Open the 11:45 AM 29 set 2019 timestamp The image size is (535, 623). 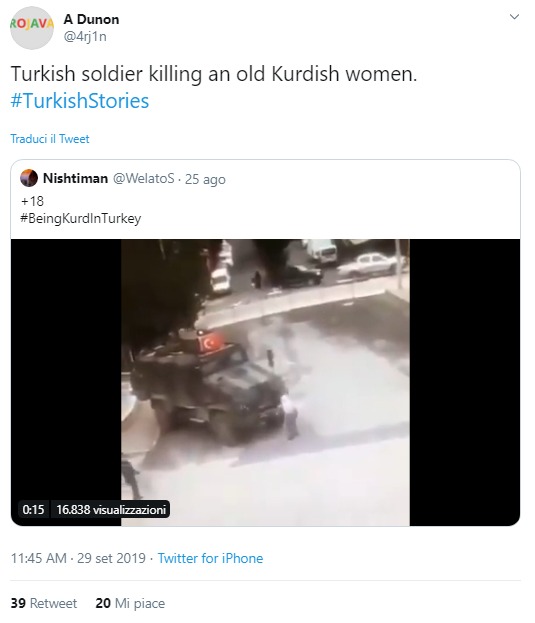pos(78,558)
